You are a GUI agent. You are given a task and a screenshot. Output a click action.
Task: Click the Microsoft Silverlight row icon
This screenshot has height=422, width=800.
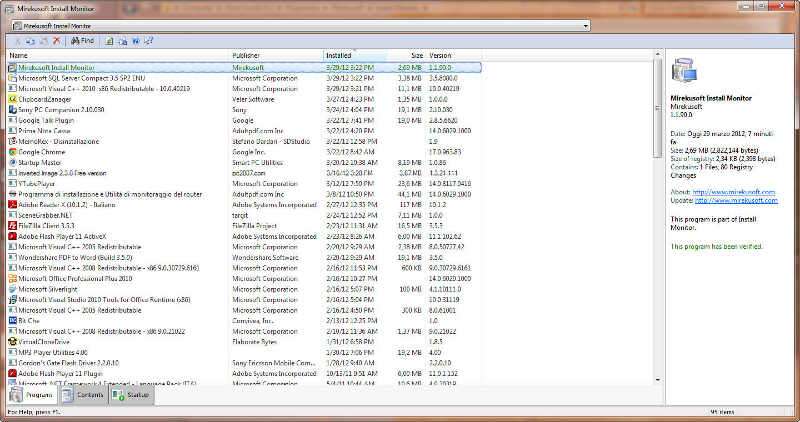[13, 289]
